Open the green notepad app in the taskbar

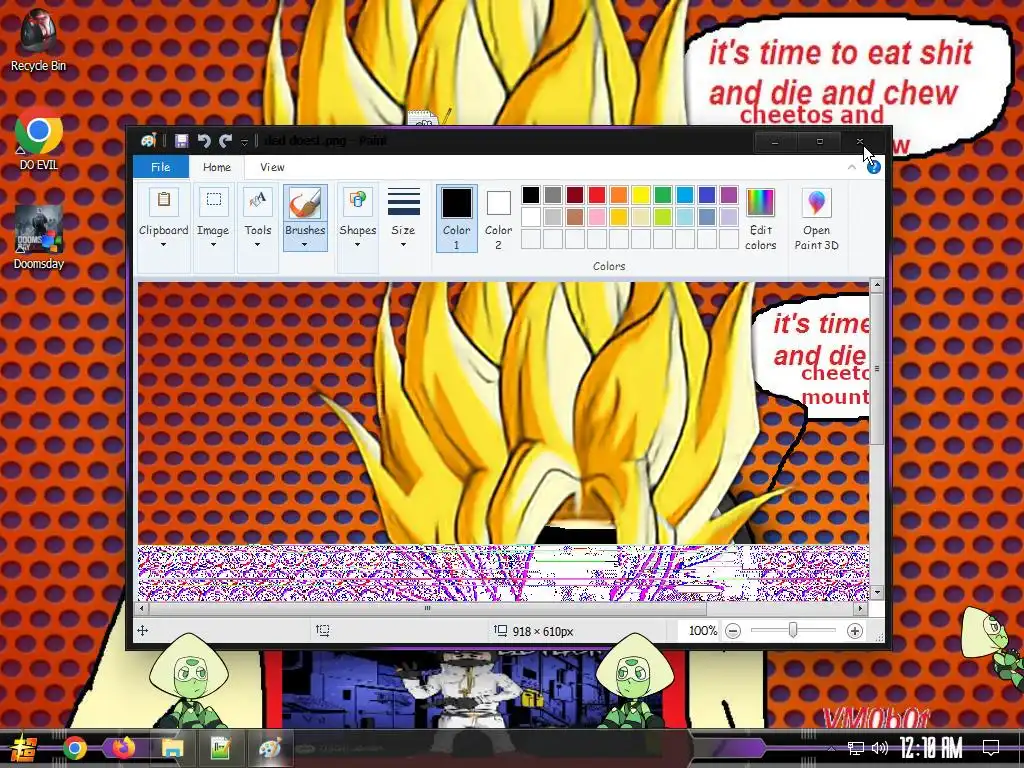(221, 748)
